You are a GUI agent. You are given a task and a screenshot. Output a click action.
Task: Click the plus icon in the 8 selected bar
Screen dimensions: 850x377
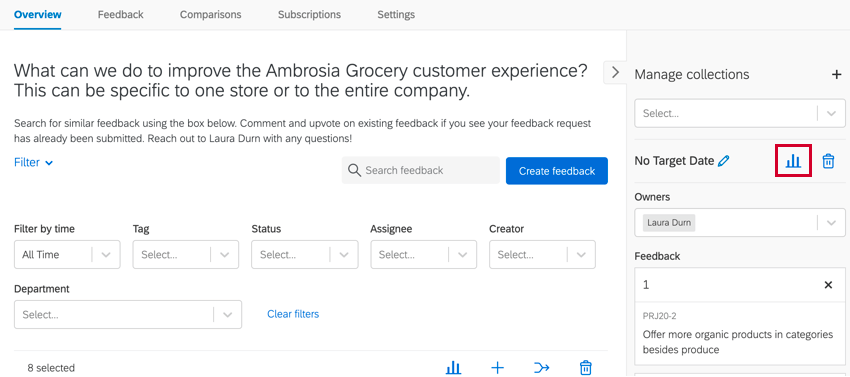point(497,368)
